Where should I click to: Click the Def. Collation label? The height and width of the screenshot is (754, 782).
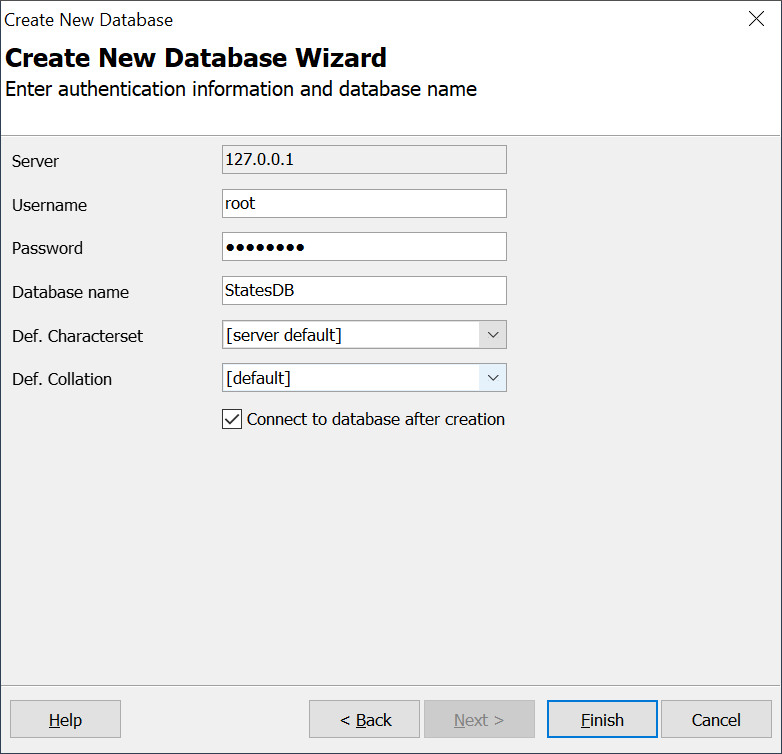62,379
